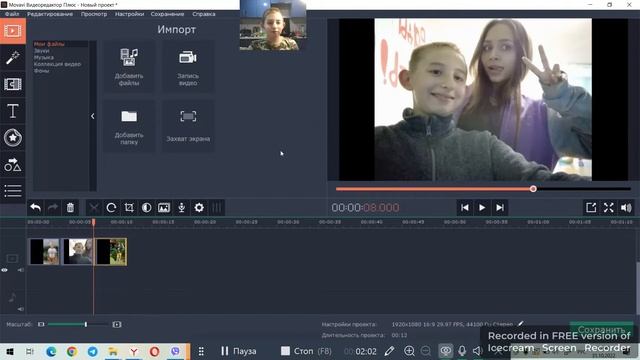
Task: Click Добавить файлы to add files
Action: tap(129, 66)
